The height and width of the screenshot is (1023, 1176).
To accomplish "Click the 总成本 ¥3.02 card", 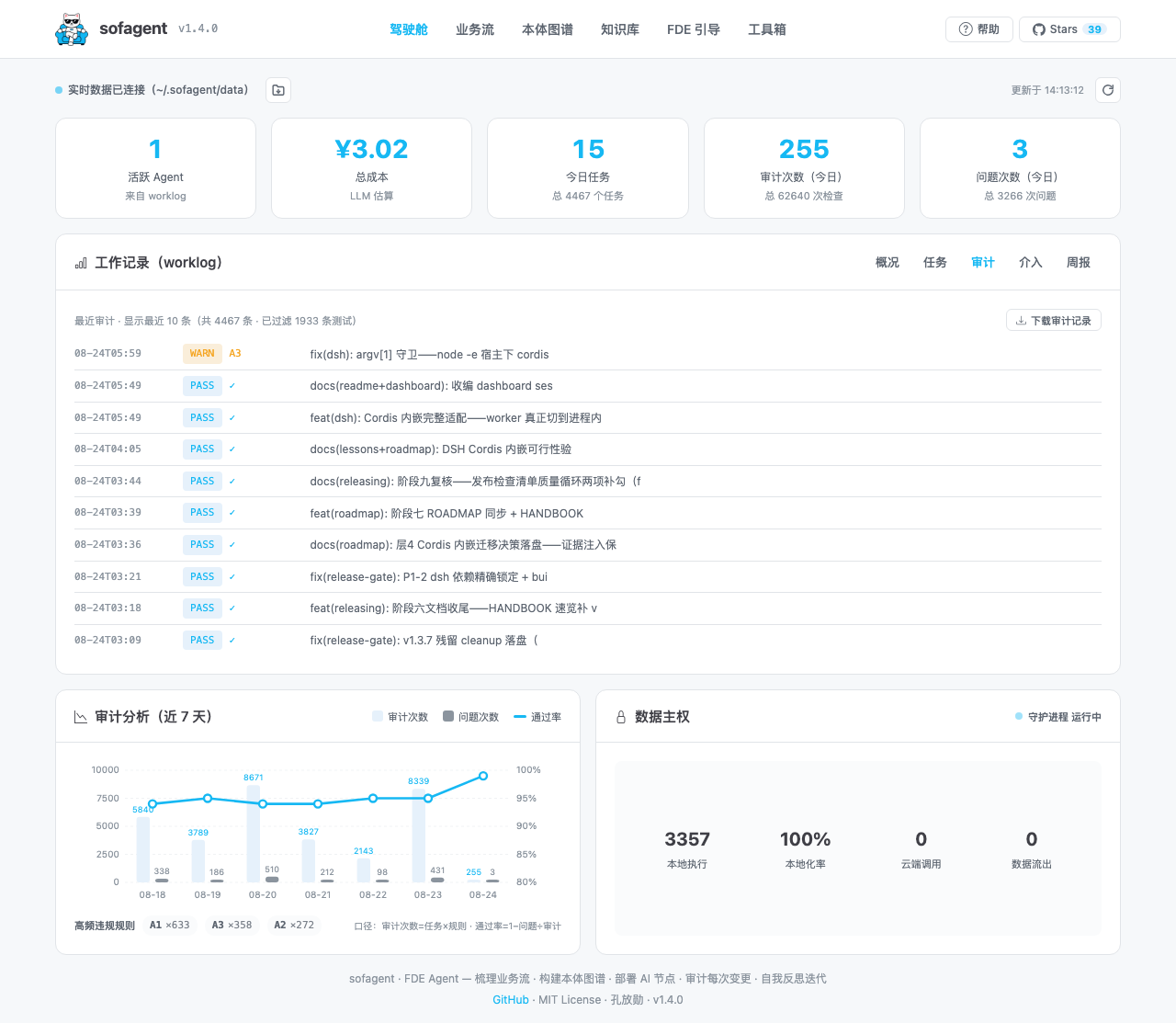I will 371,168.
